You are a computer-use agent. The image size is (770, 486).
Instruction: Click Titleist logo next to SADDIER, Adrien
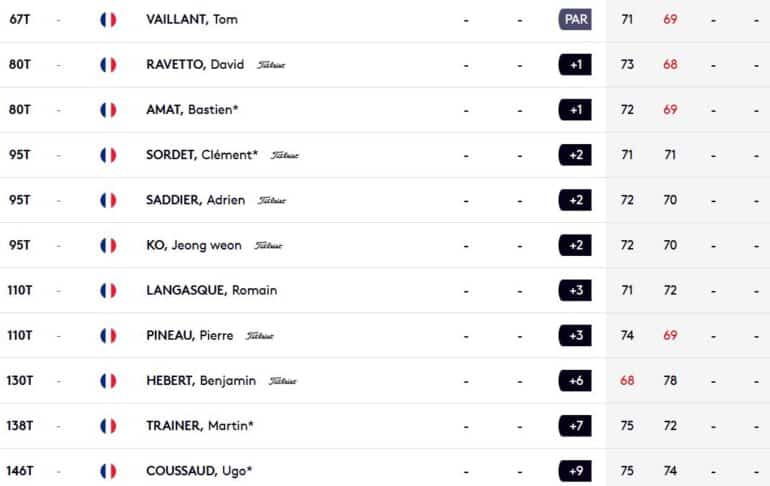click(x=272, y=200)
